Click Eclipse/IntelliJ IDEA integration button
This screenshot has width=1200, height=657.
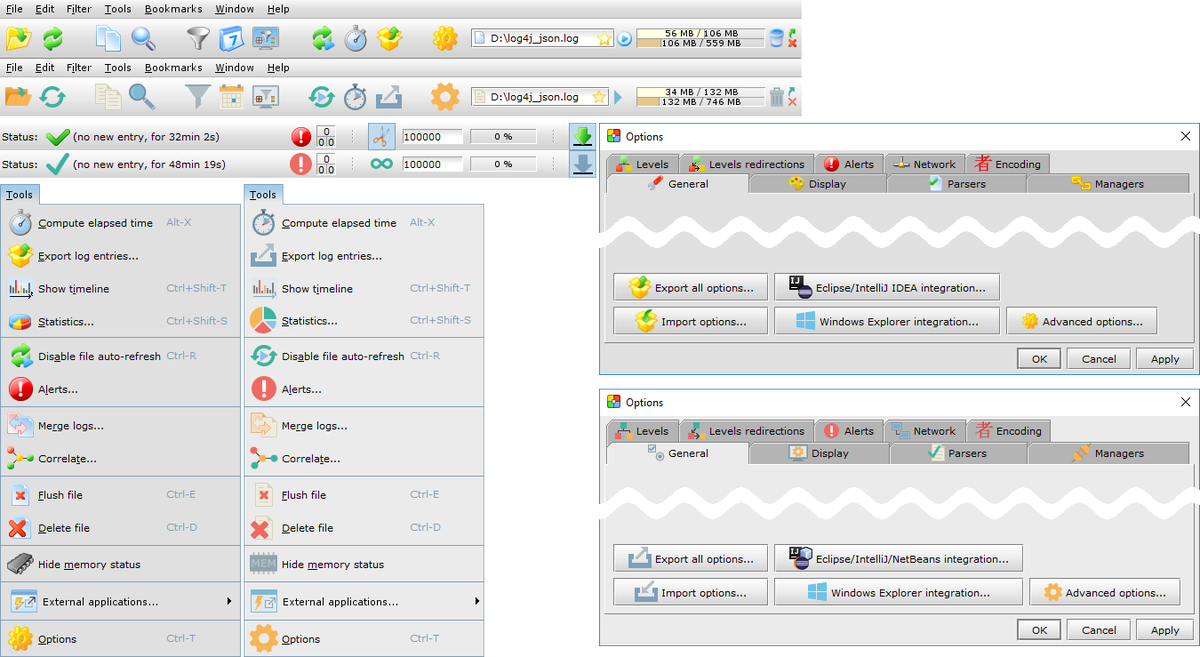pos(887,288)
